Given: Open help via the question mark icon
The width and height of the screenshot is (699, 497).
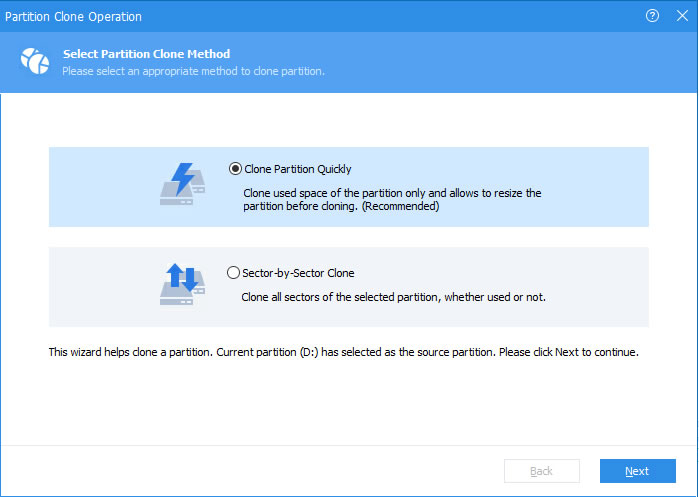Looking at the screenshot, I should (652, 16).
